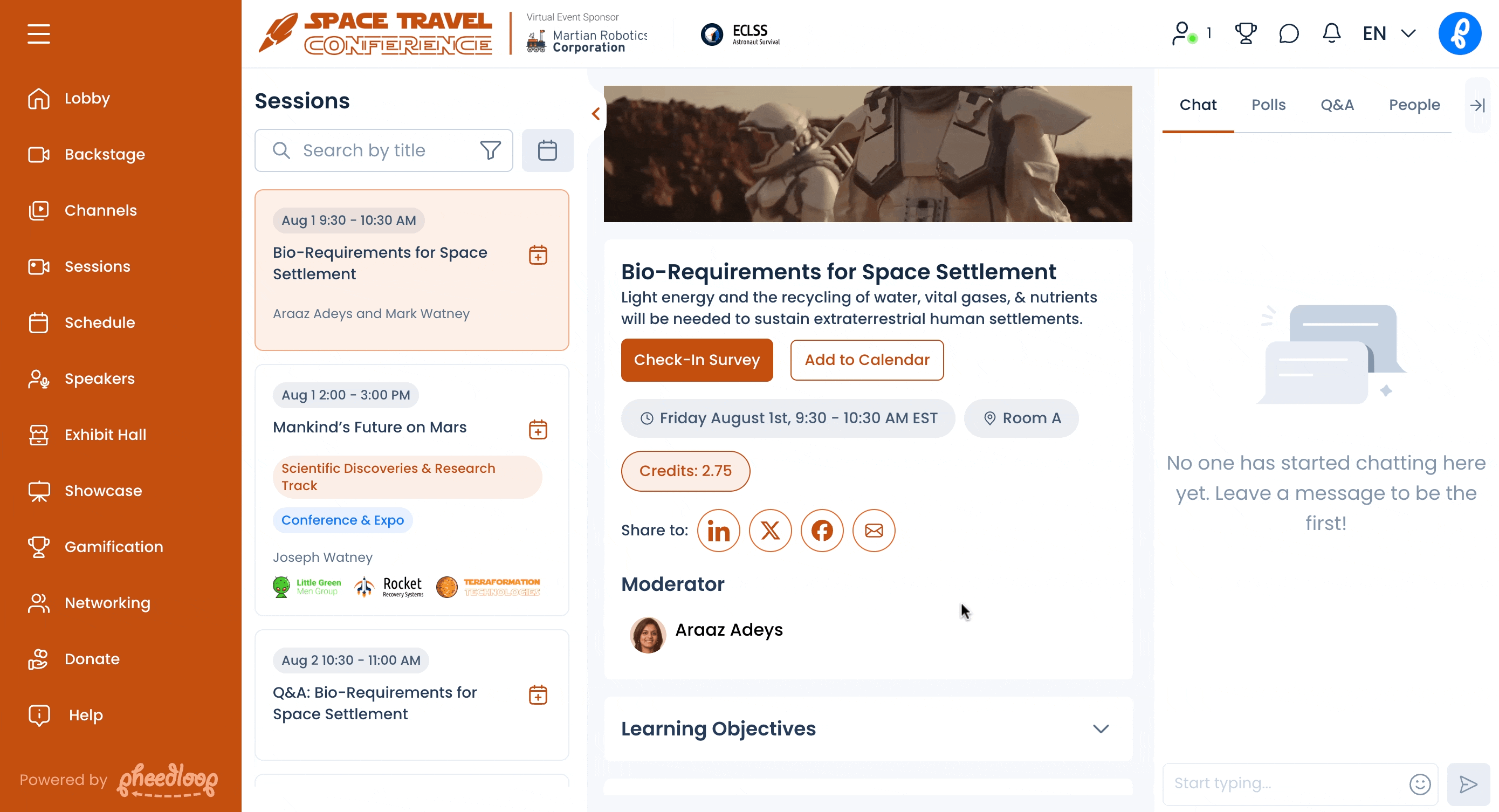Screen dimensions: 1499x812
Task: Click the Check-In Survey button
Action: (697, 360)
